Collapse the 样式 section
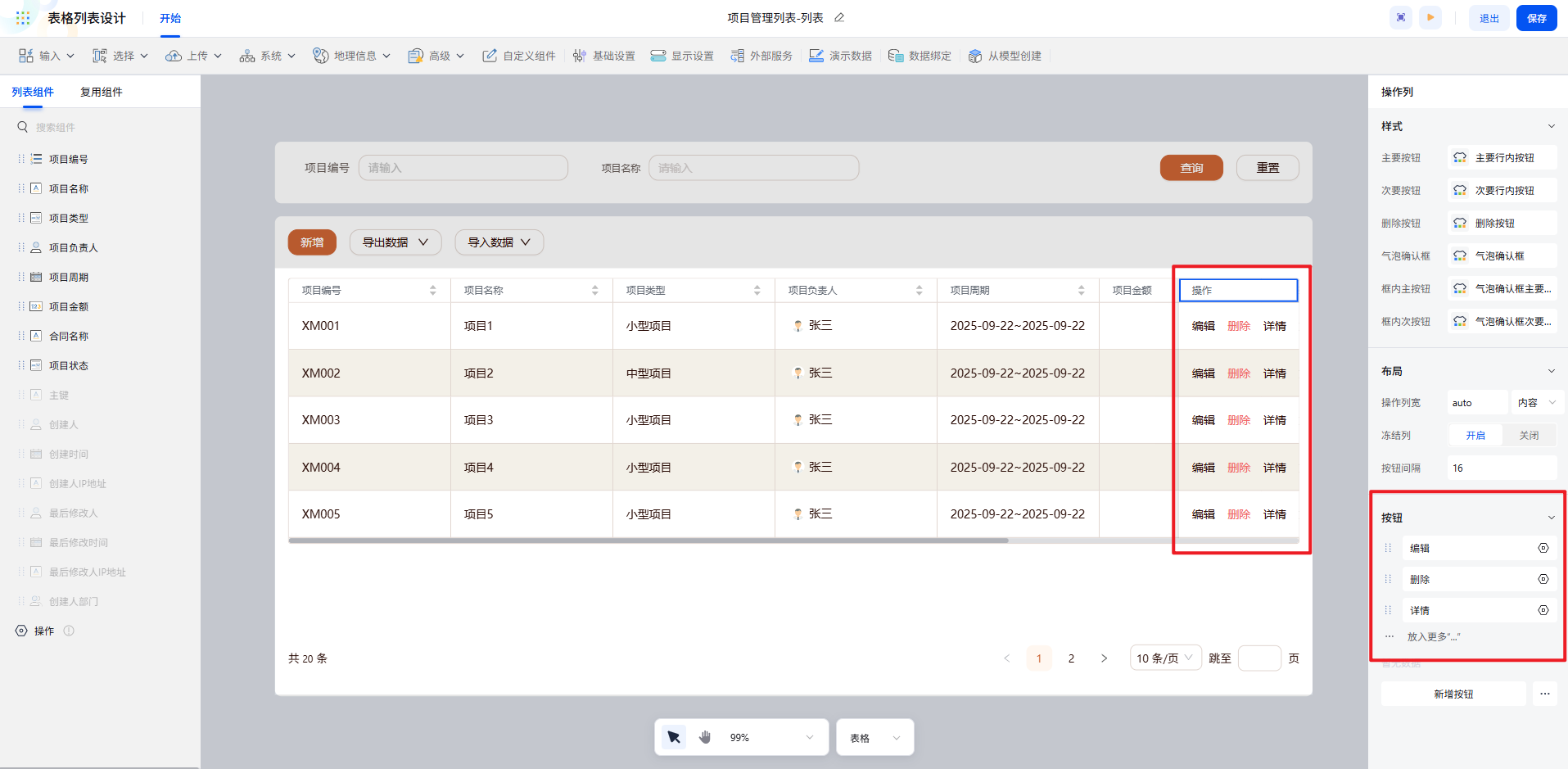Viewport: 1568px width, 769px height. pyautogui.click(x=1551, y=126)
